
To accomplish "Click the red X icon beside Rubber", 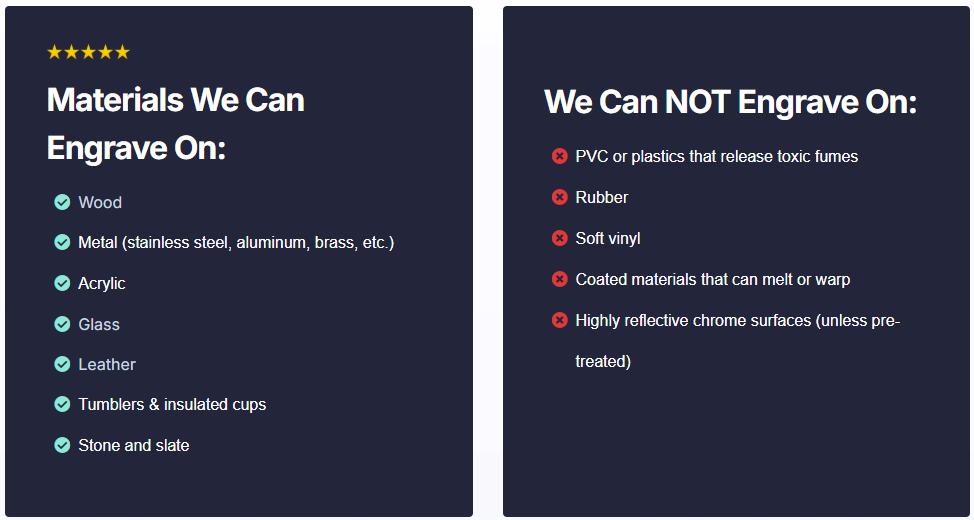I will [x=559, y=197].
